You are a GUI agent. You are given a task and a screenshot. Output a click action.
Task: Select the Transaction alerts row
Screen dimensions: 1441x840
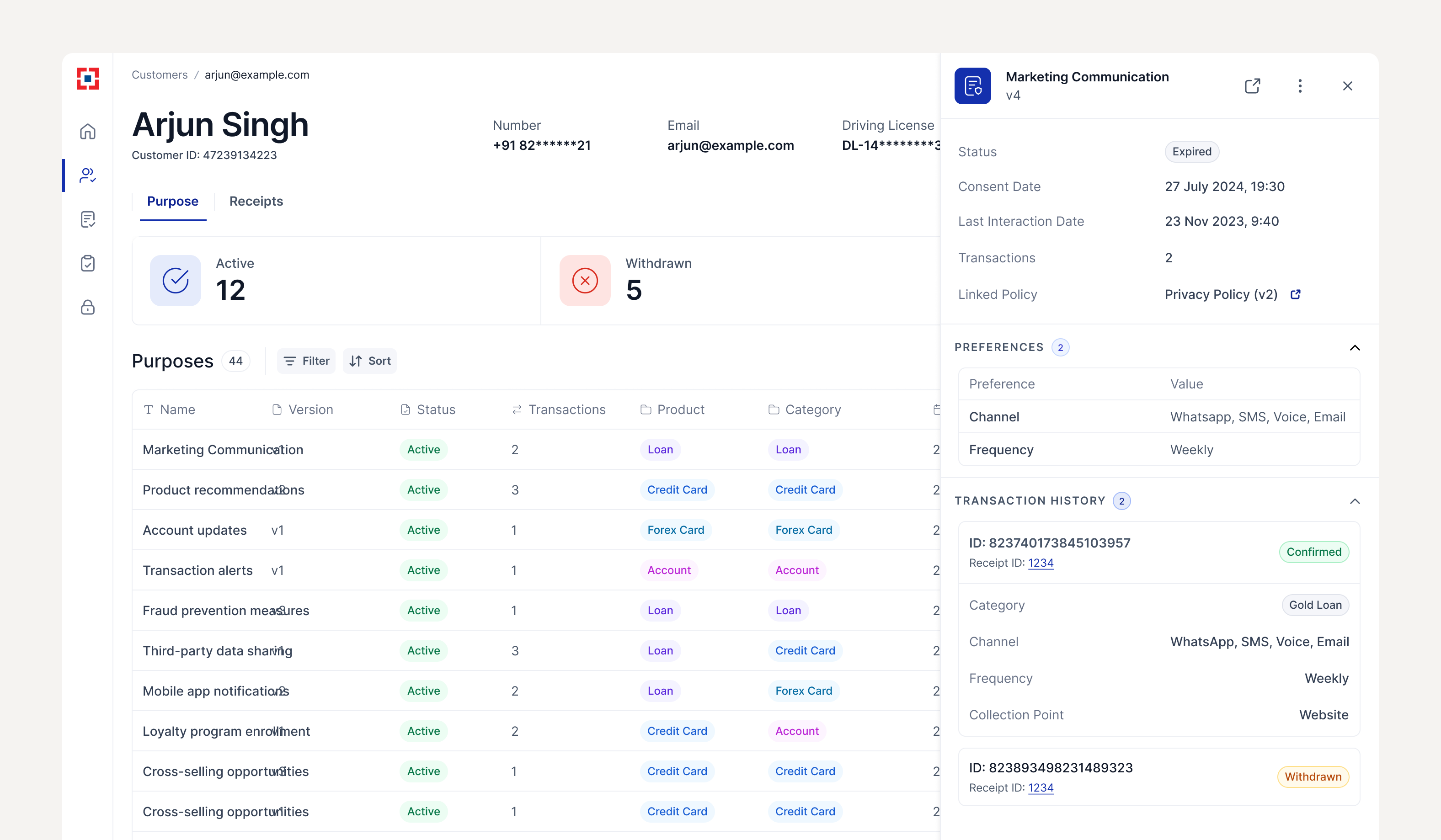[536, 570]
